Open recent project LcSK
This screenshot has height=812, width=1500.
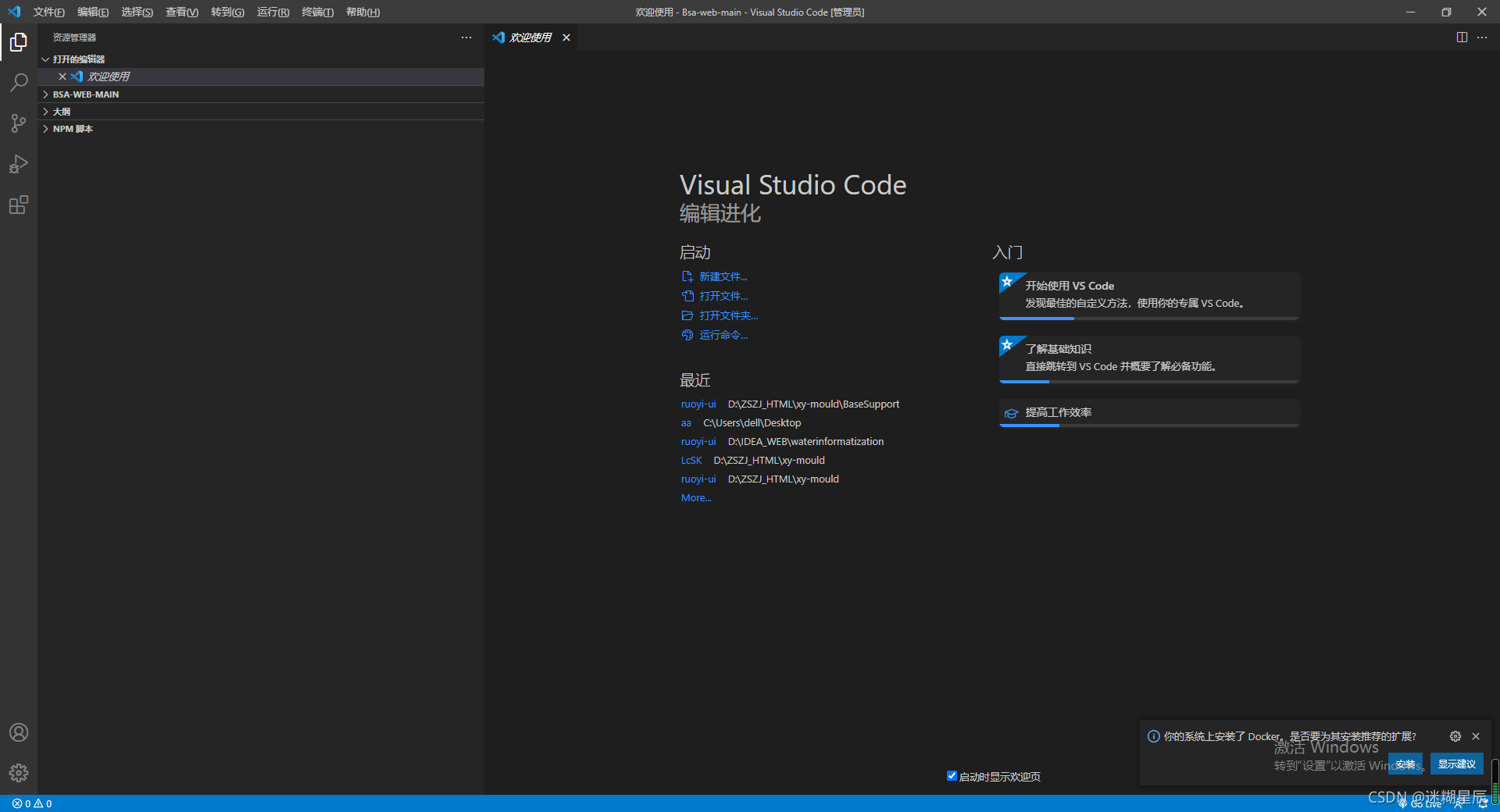coord(691,461)
